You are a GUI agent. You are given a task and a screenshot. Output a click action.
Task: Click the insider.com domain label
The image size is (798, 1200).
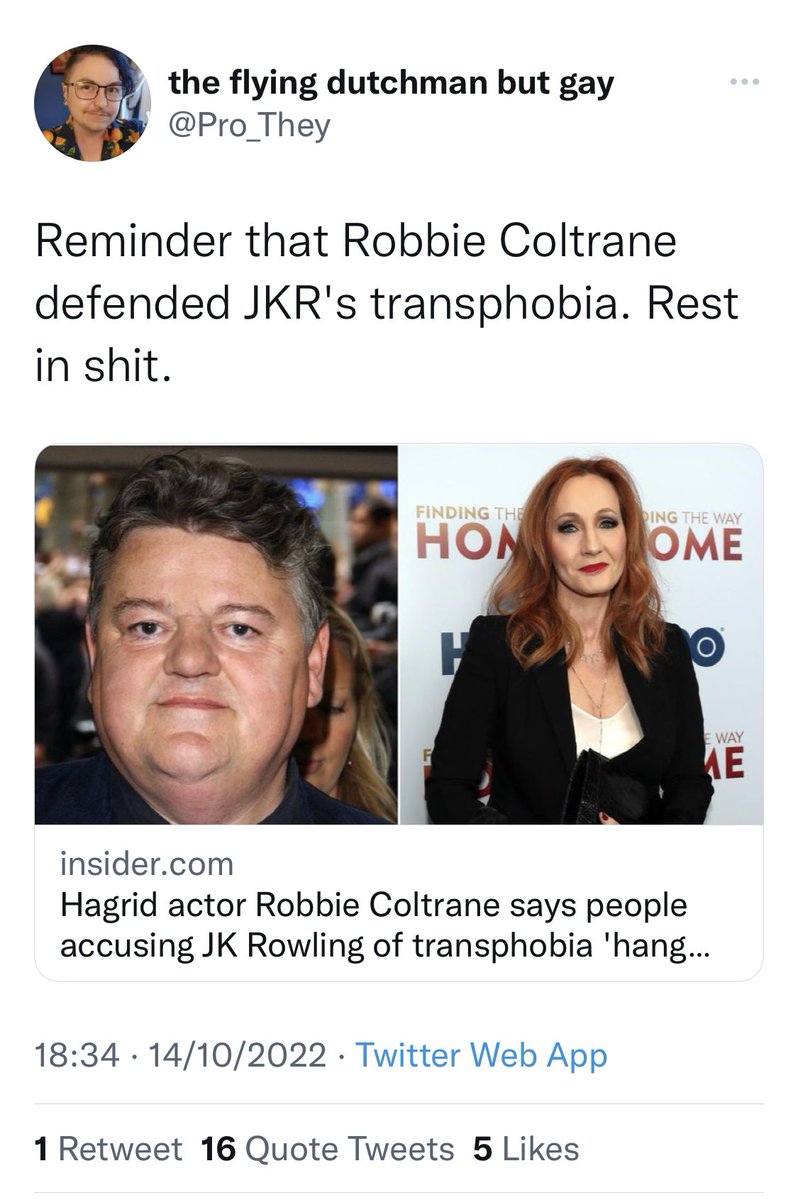[x=146, y=862]
